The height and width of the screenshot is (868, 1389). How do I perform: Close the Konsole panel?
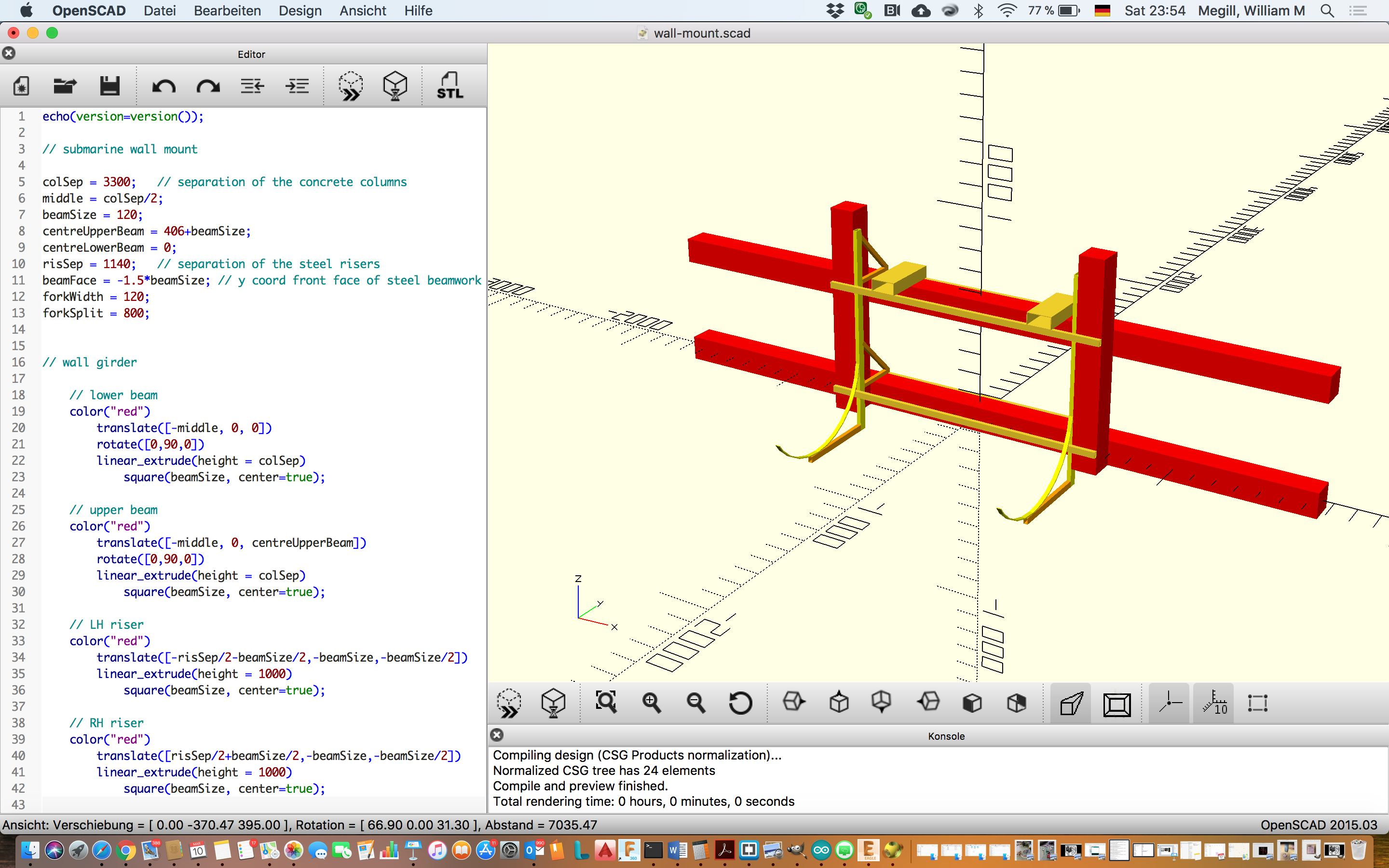(497, 735)
